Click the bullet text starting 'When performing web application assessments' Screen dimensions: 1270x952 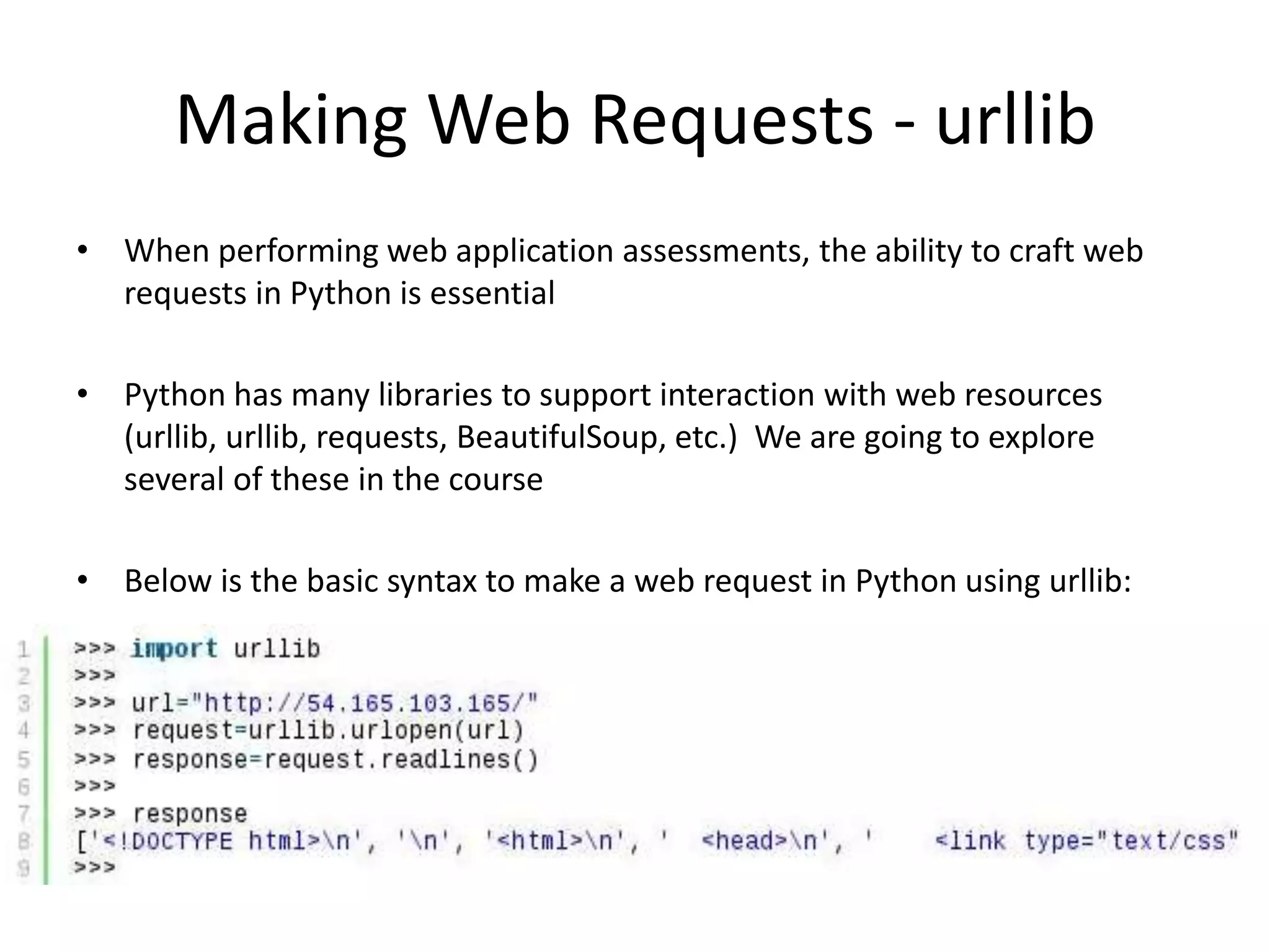pyautogui.click(x=633, y=272)
